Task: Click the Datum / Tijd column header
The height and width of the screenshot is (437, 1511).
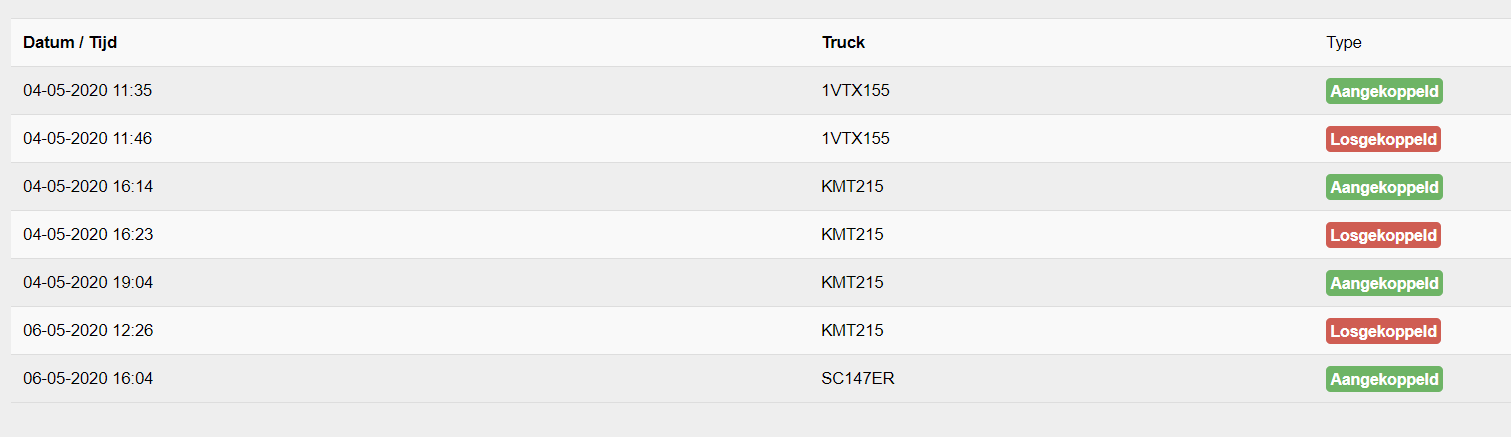Action: [x=70, y=43]
